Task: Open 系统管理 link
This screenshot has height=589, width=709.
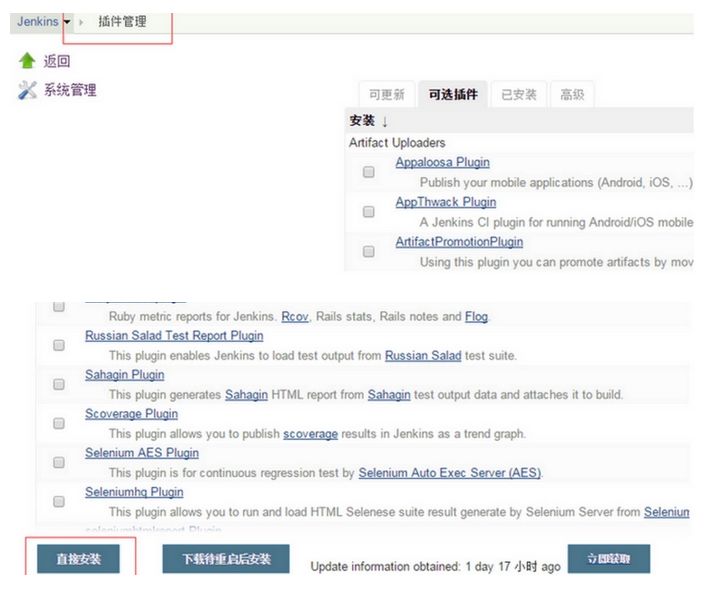Action: [70, 90]
